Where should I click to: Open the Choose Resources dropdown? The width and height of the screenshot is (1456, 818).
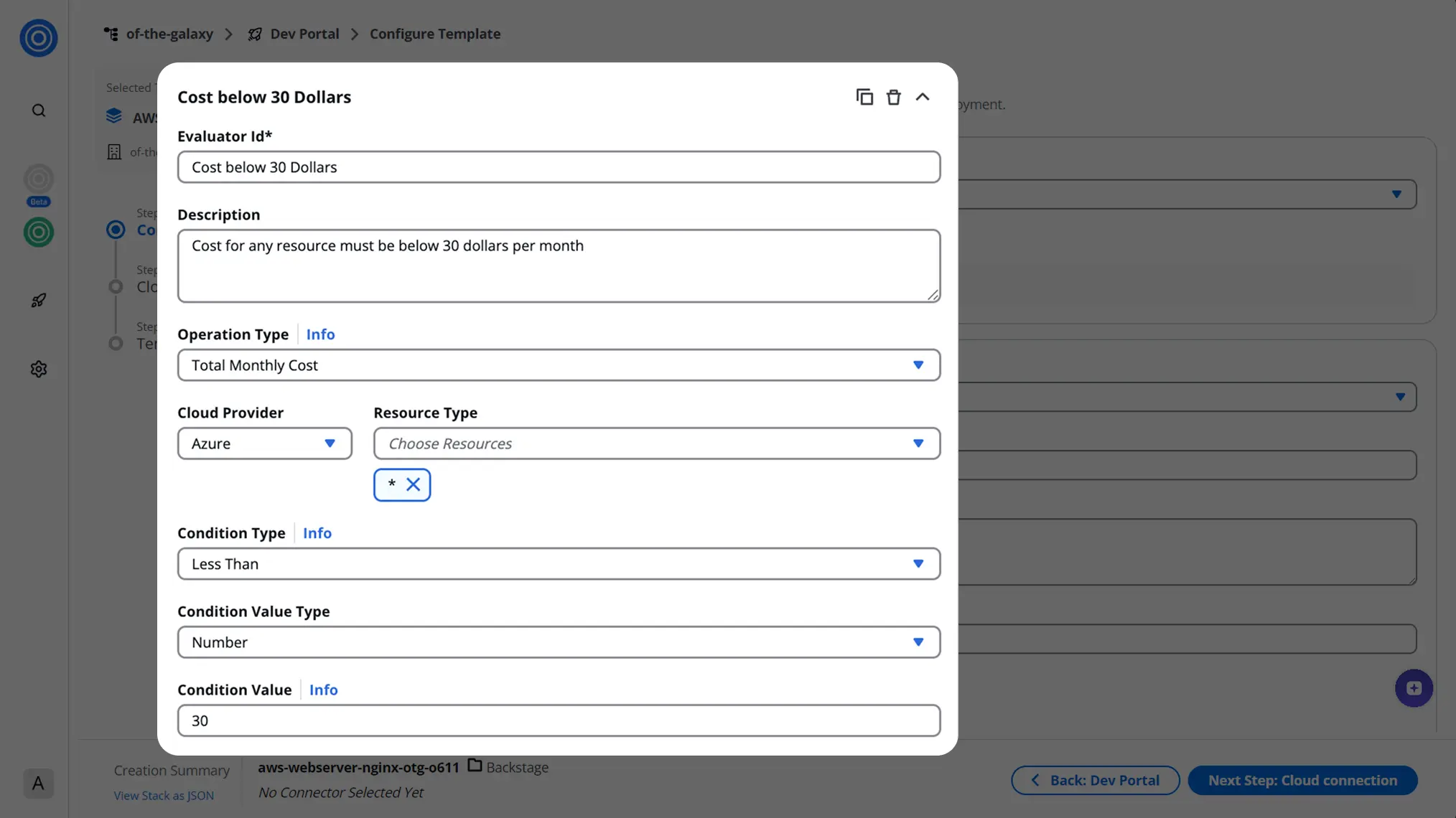coord(656,443)
